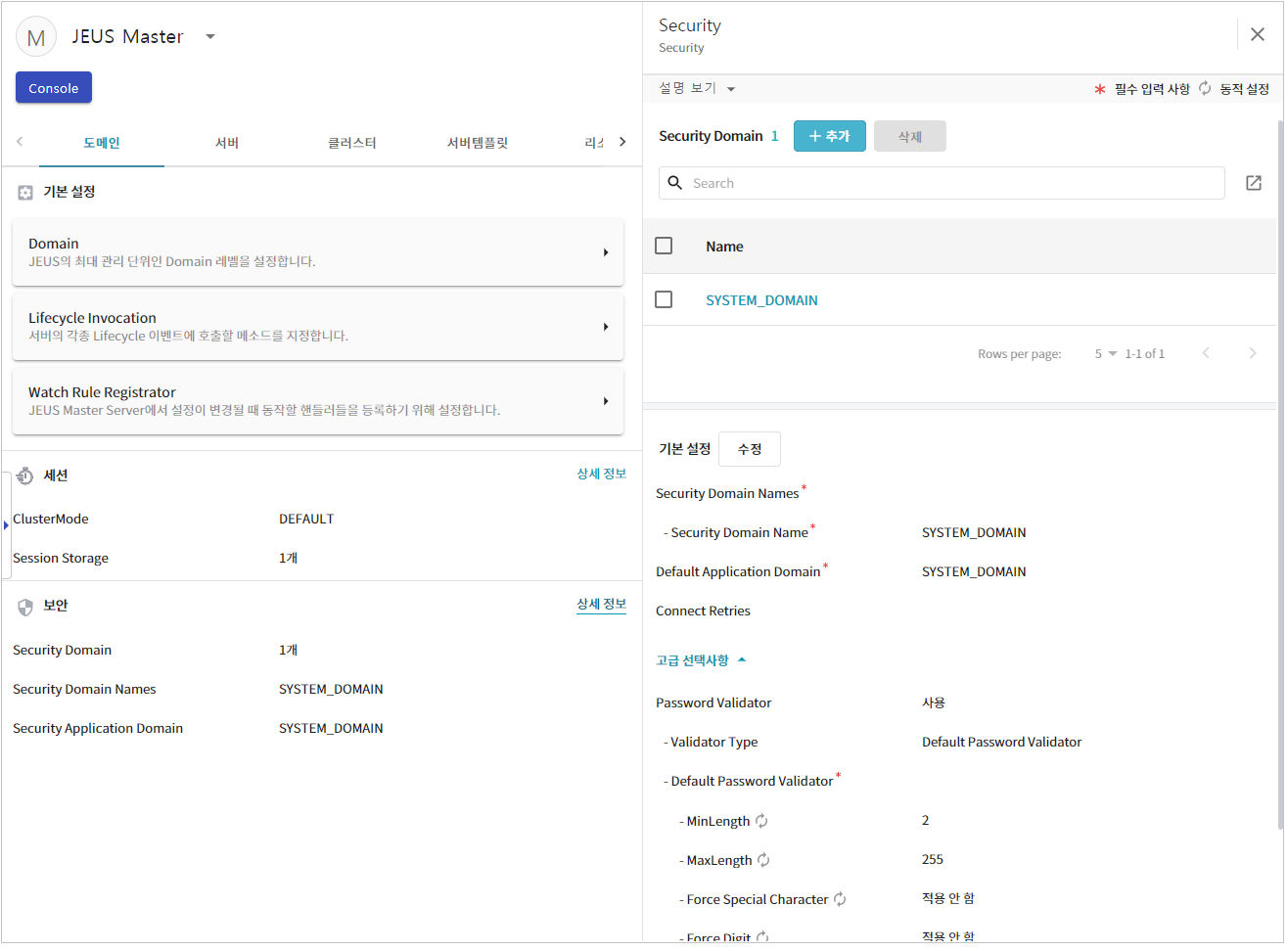The height and width of the screenshot is (951, 1288).
Task: Click the Default Password Validator value text
Action: click(1001, 742)
